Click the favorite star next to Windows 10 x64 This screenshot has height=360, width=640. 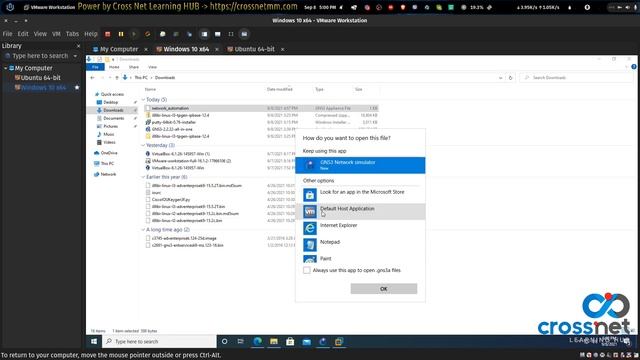point(77,88)
